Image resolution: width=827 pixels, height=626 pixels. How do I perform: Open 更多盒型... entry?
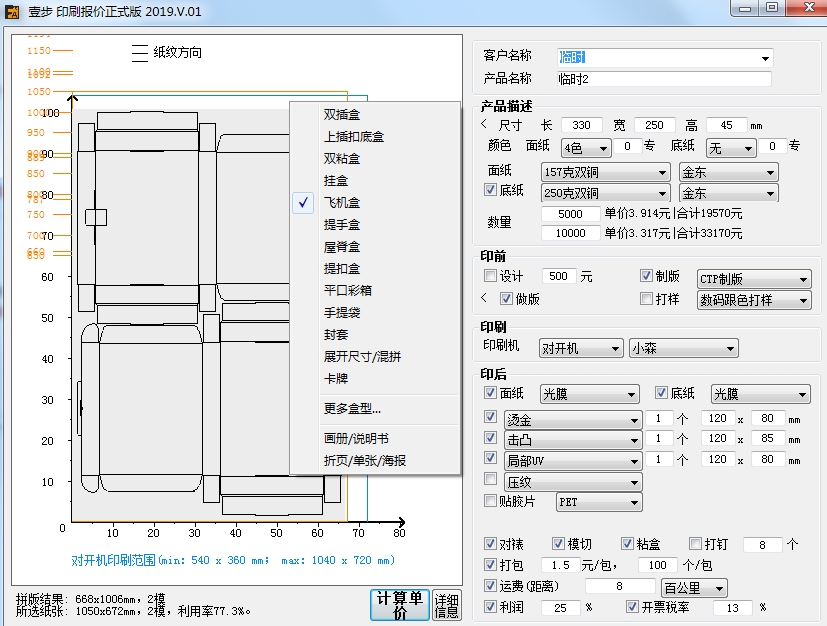click(x=352, y=409)
